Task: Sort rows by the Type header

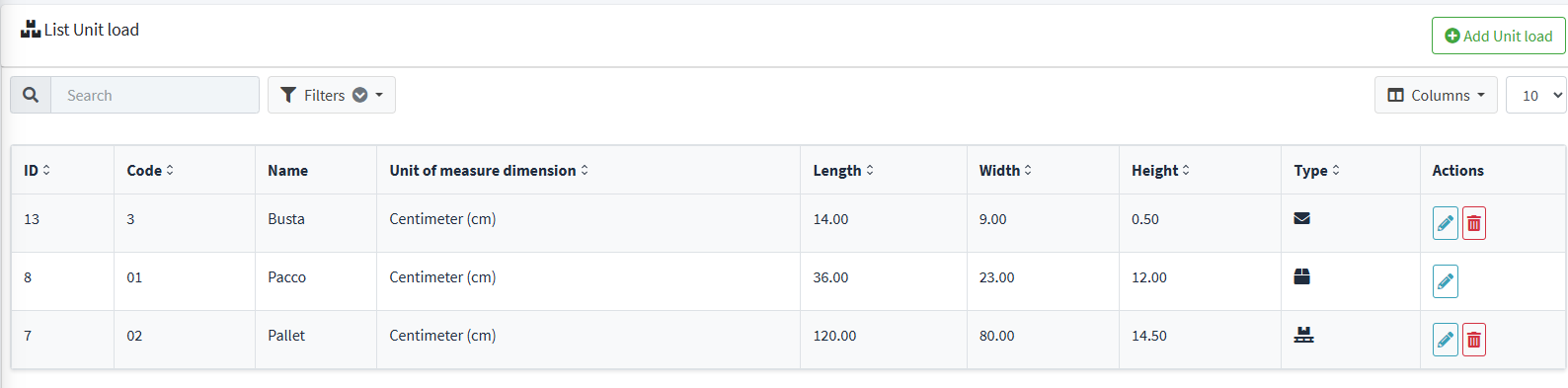Action: pos(1317,170)
